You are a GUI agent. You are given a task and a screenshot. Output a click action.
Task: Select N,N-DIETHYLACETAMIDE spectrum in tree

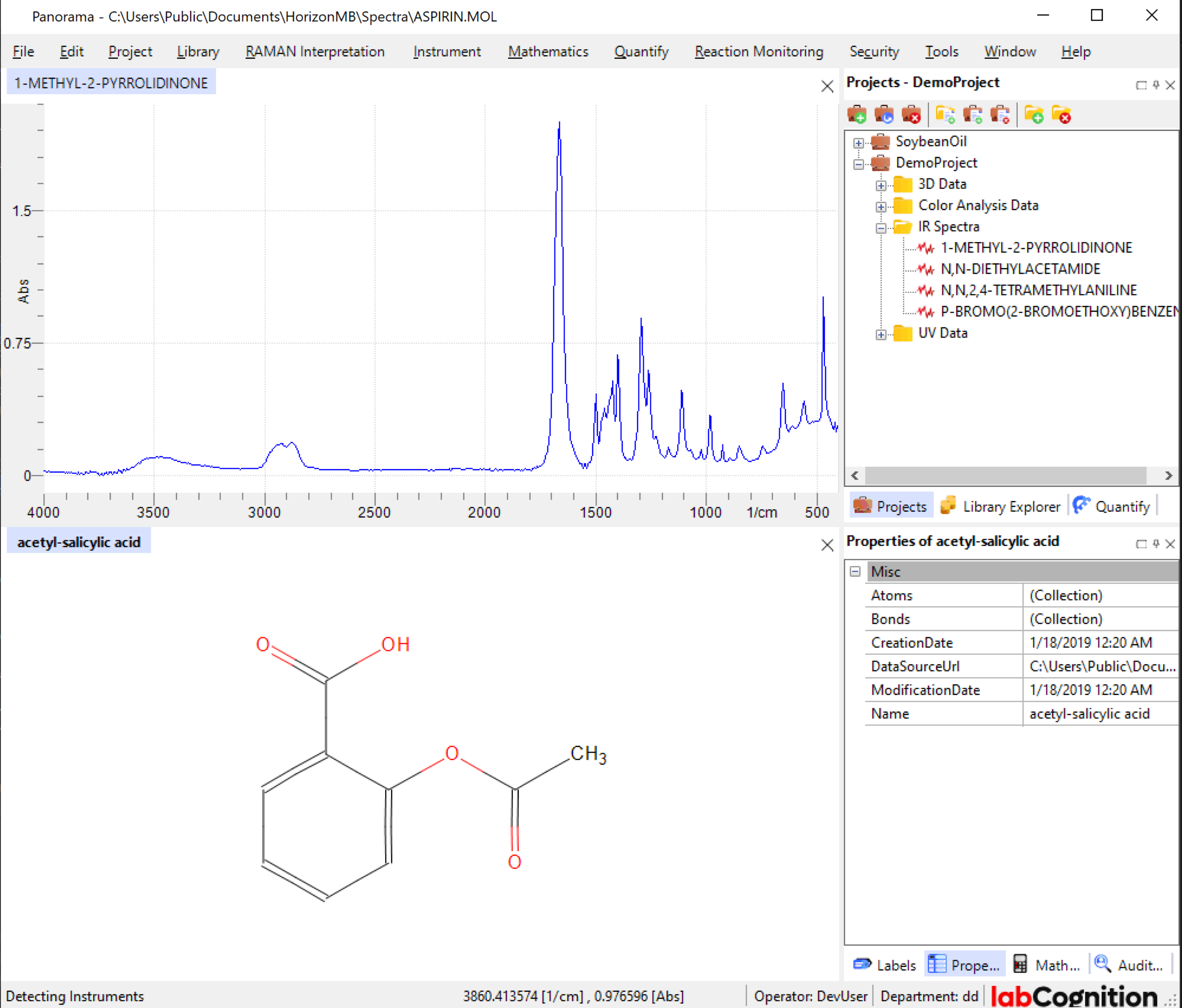pyautogui.click(x=1020, y=269)
